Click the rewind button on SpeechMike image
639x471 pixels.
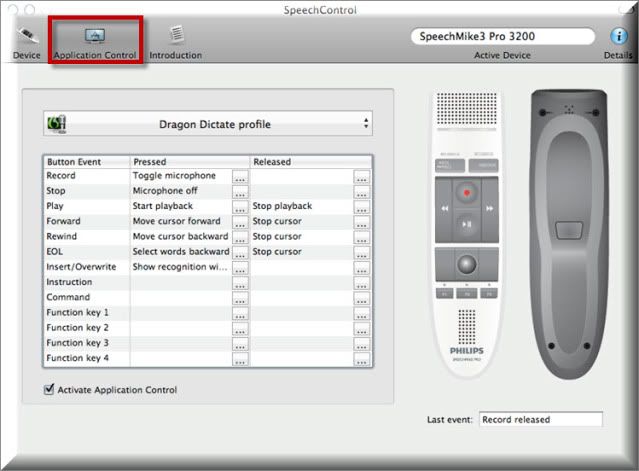coord(444,209)
